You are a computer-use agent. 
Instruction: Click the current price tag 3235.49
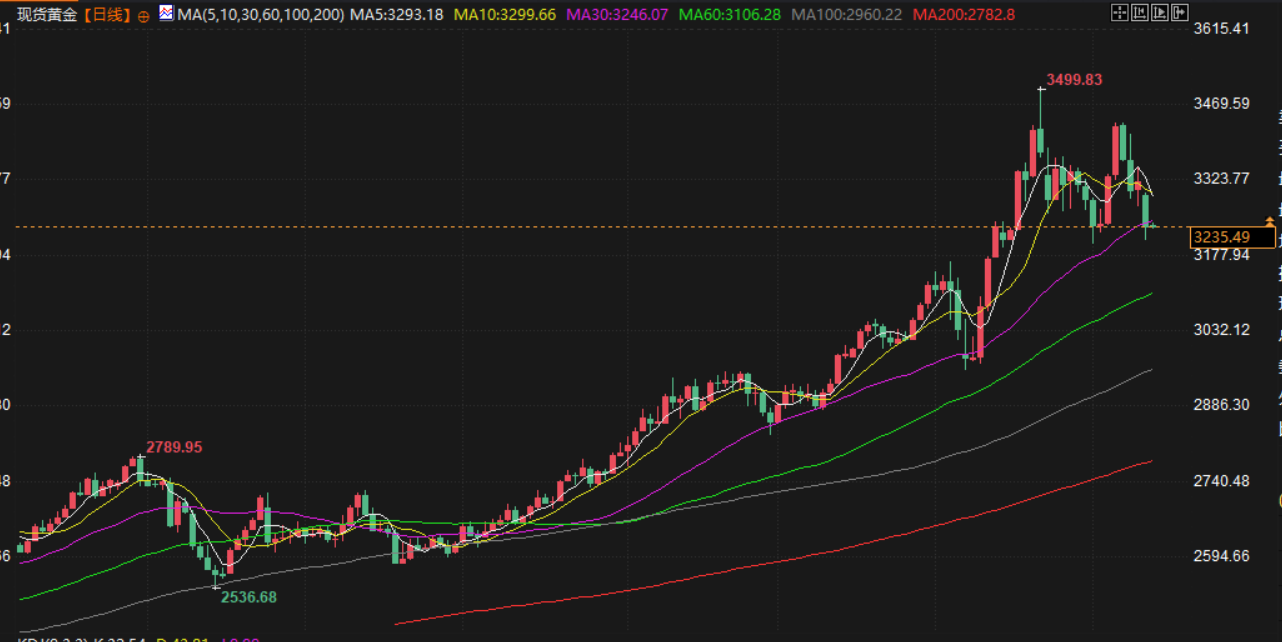[x=1233, y=237]
